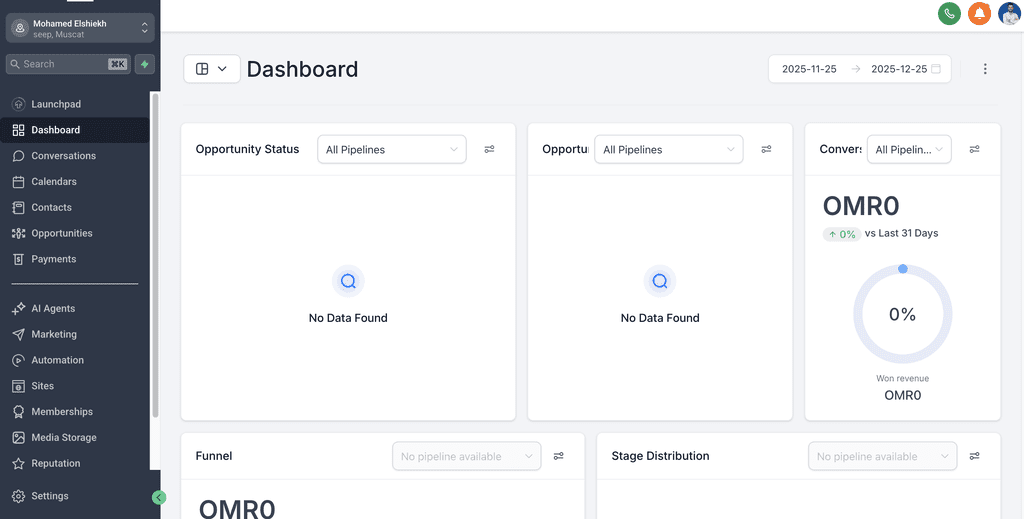Image resolution: width=1024 pixels, height=519 pixels.
Task: Click the green lightning quick-actions icon
Action: (x=145, y=64)
